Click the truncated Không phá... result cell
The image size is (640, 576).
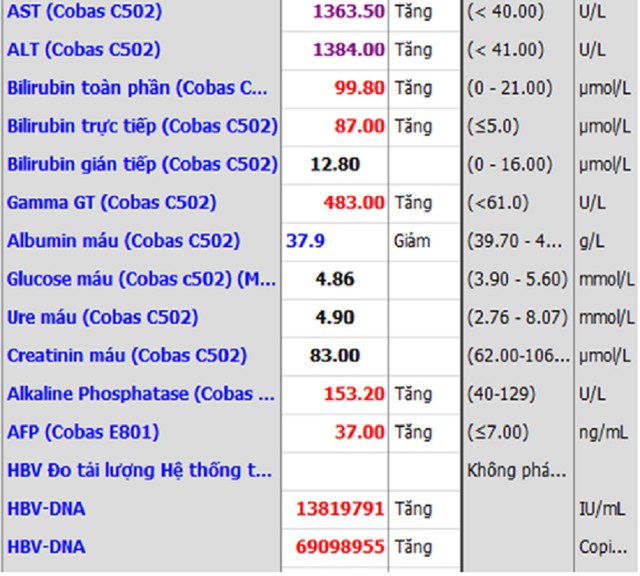pyautogui.click(x=516, y=471)
